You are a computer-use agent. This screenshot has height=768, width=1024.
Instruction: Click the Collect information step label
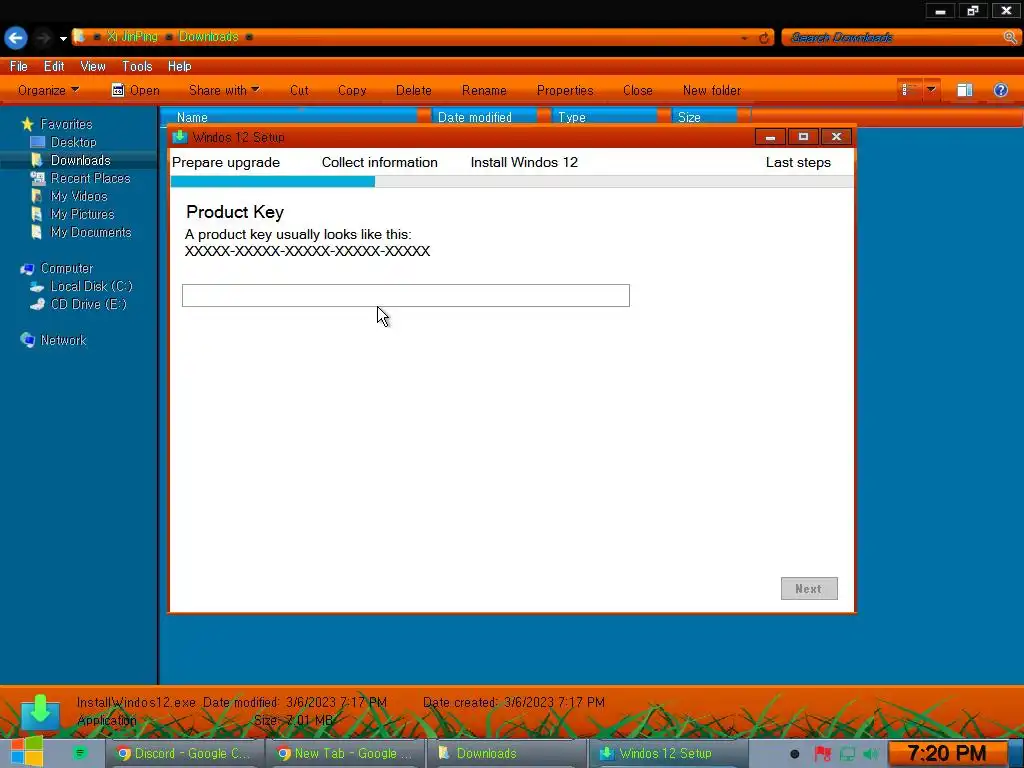coord(379,162)
